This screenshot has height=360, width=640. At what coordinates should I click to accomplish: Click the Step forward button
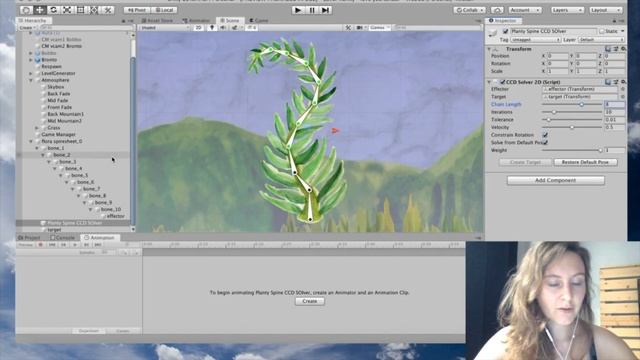click(325, 10)
